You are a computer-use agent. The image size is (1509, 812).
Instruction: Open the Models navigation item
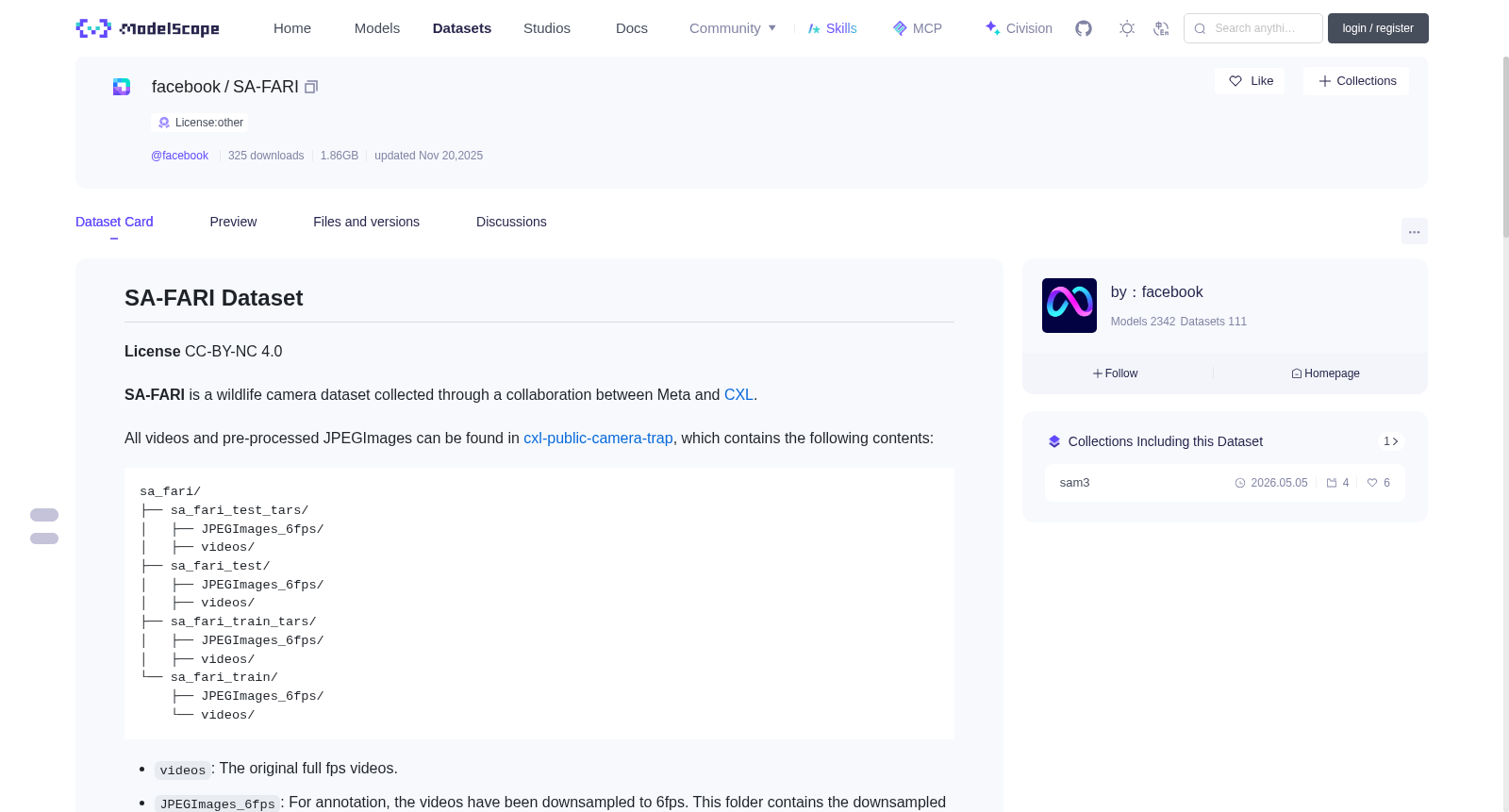coord(377,28)
